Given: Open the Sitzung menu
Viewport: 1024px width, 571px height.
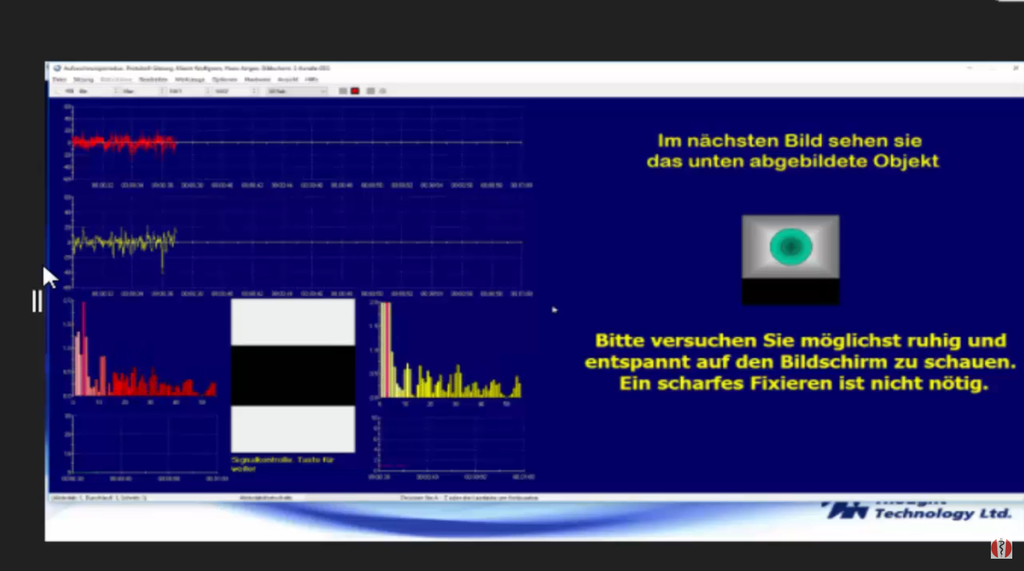Looking at the screenshot, I should [x=84, y=80].
